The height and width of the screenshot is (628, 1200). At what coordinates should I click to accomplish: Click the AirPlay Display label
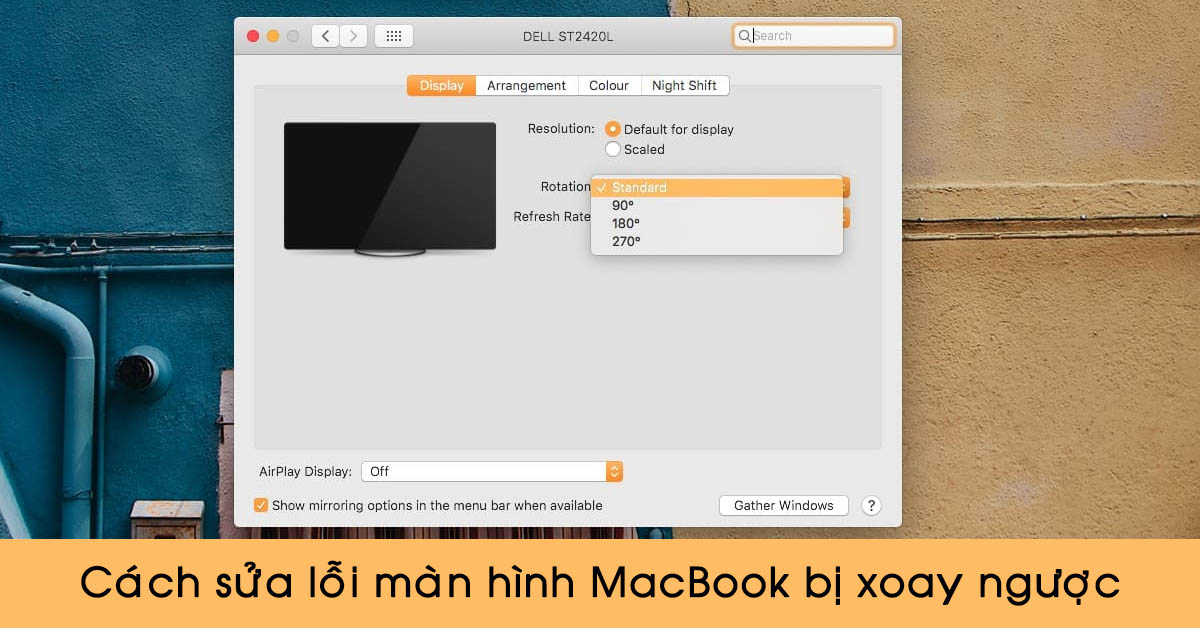(305, 471)
